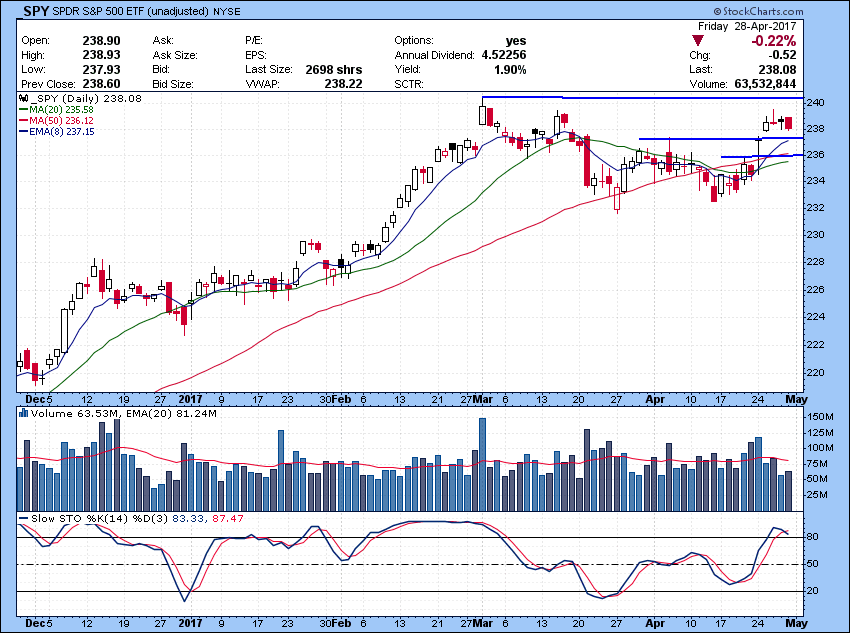Click the VWAP value 238.22
Viewport: 850px width, 633px height.
343,84
